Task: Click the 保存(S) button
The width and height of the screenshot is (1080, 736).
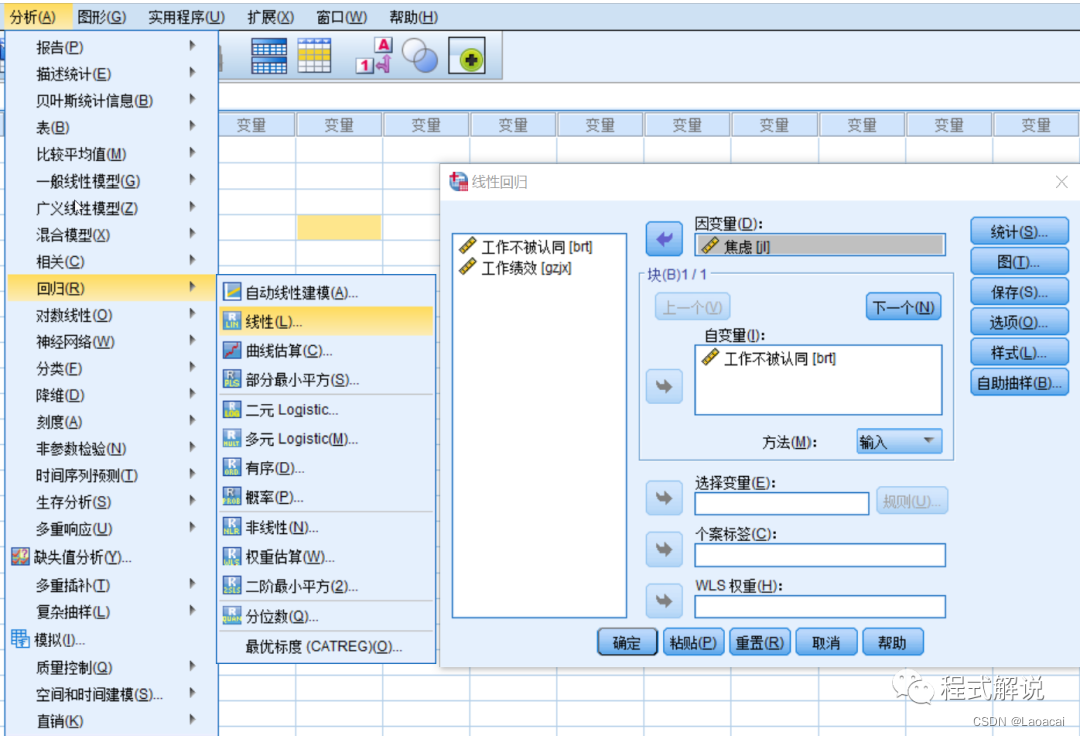Action: point(1019,293)
